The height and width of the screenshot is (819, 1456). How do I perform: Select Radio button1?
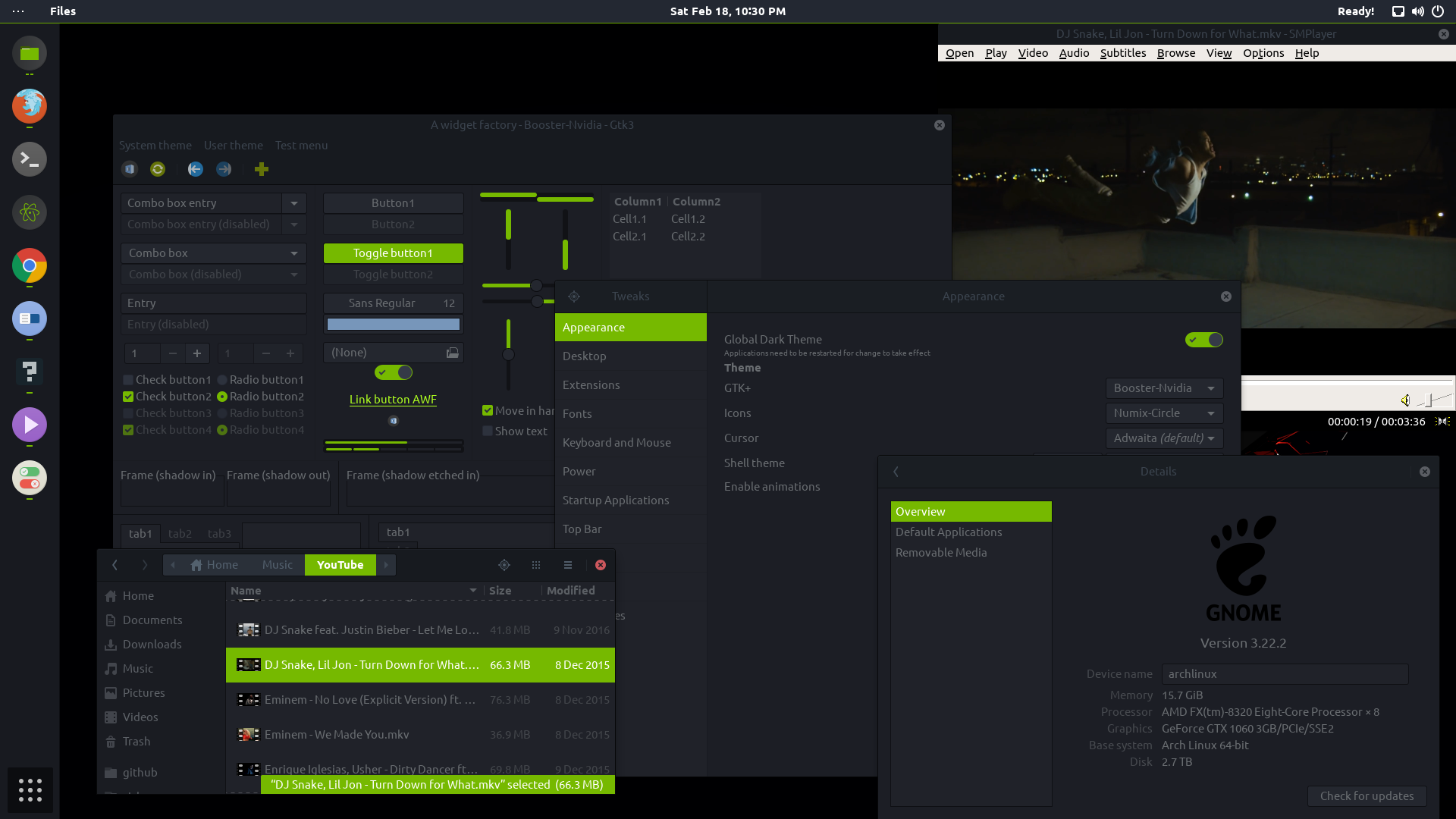pos(222,380)
